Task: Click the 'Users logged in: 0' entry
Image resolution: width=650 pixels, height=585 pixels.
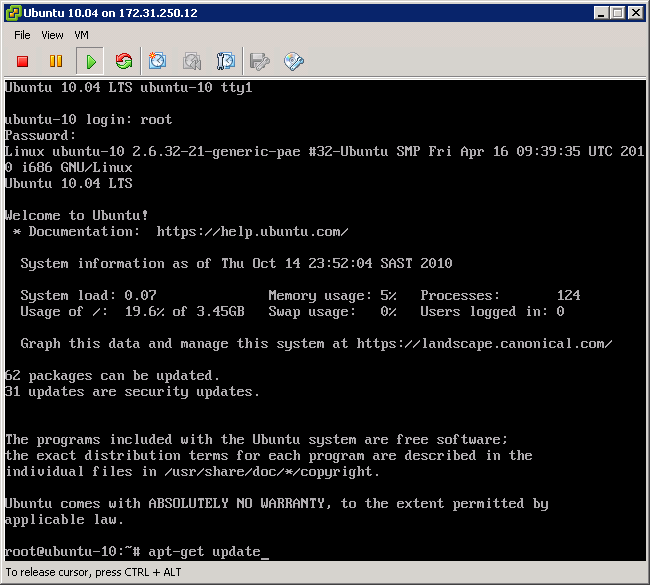Action: click(x=492, y=311)
